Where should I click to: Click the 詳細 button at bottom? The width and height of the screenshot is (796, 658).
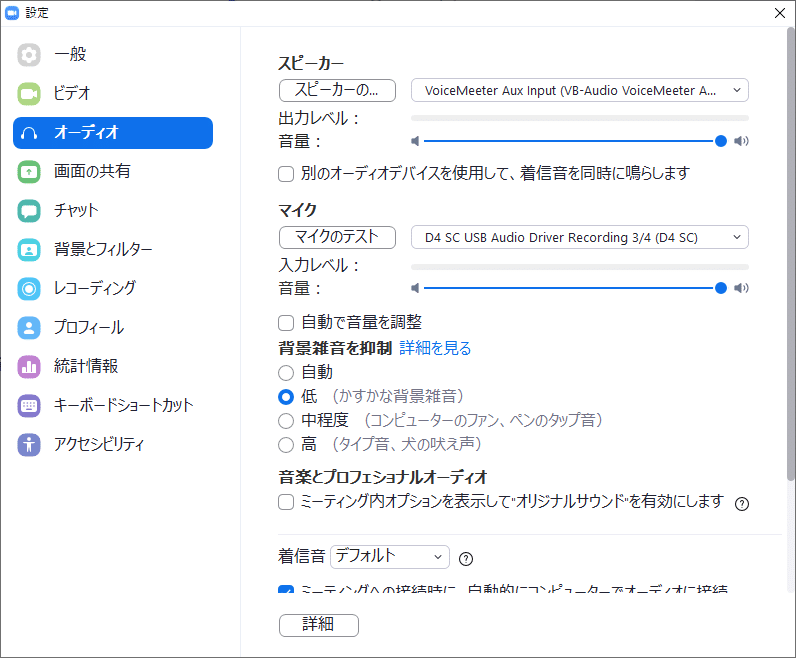(x=319, y=625)
